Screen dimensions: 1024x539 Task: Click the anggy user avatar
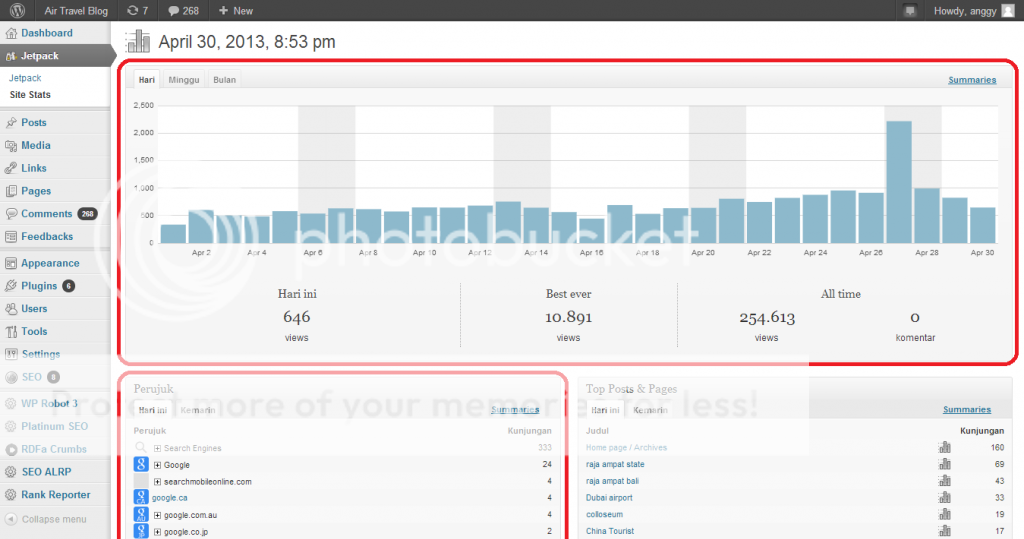click(x=1008, y=10)
